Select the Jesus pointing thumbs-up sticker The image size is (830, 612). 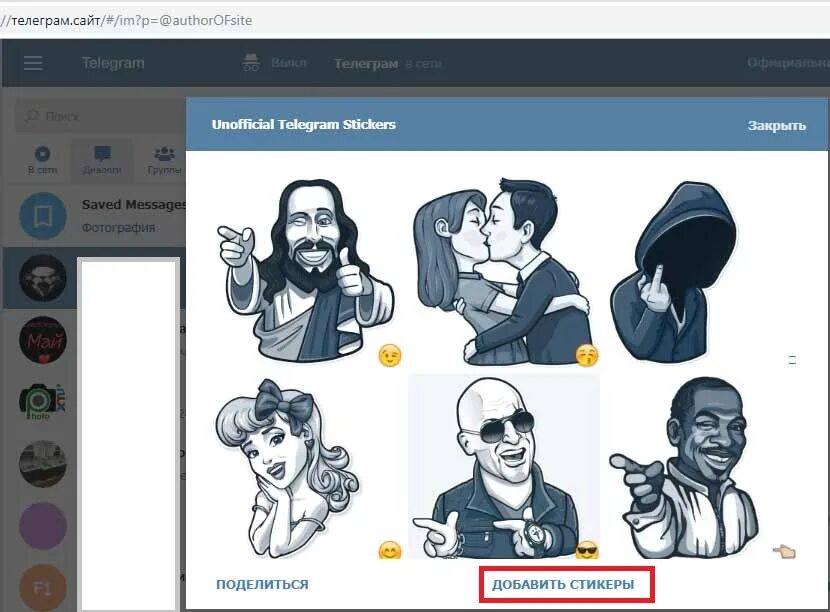(305, 270)
